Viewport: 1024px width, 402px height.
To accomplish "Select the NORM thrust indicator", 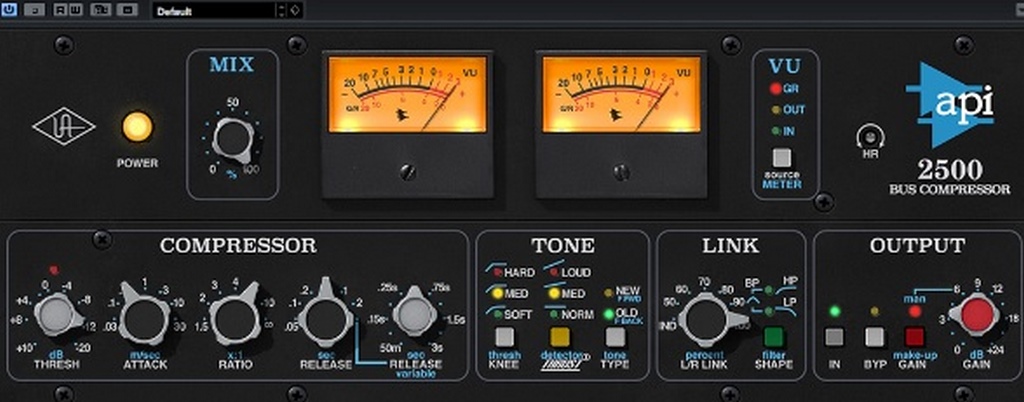I will (x=554, y=315).
